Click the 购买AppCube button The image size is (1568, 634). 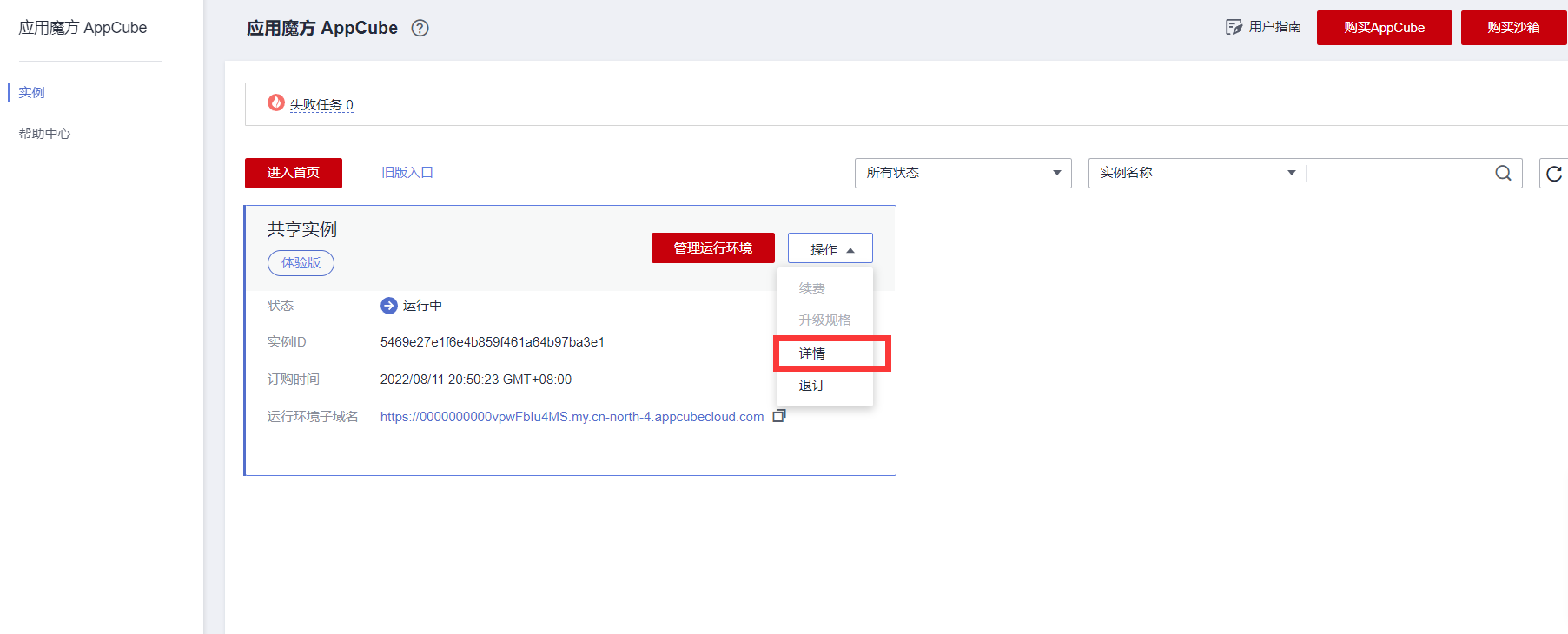(1384, 28)
